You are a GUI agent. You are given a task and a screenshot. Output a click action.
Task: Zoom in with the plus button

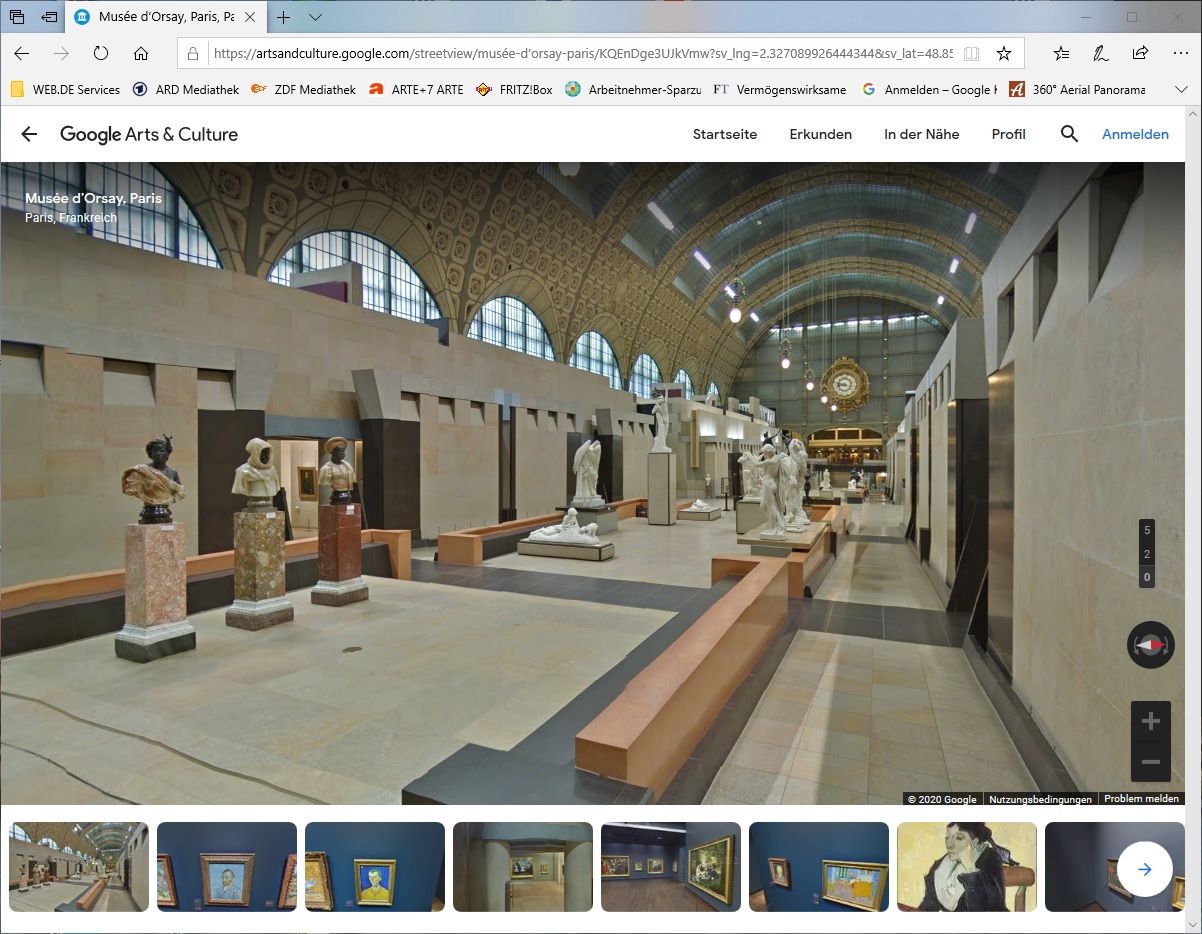(x=1150, y=721)
